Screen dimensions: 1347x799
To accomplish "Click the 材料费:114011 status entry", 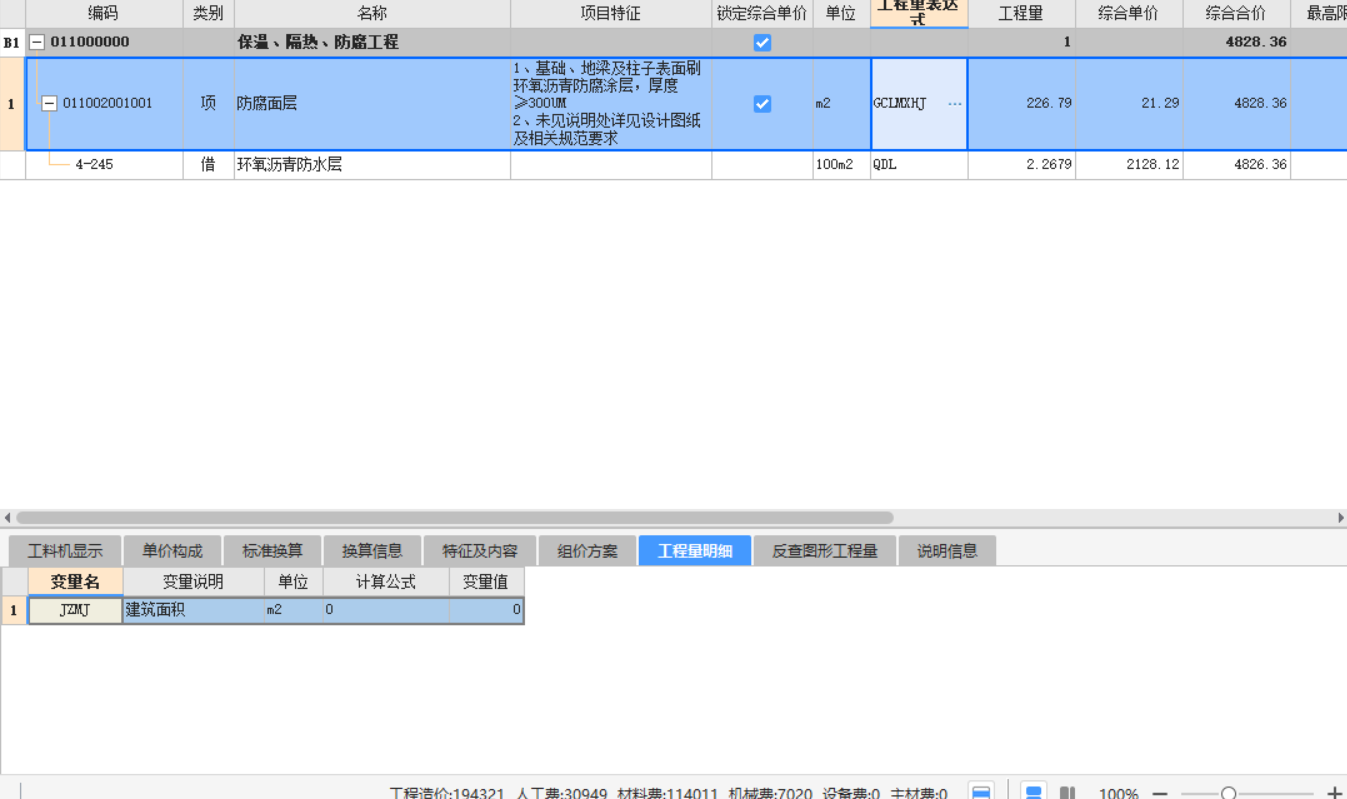I will click(667, 794).
